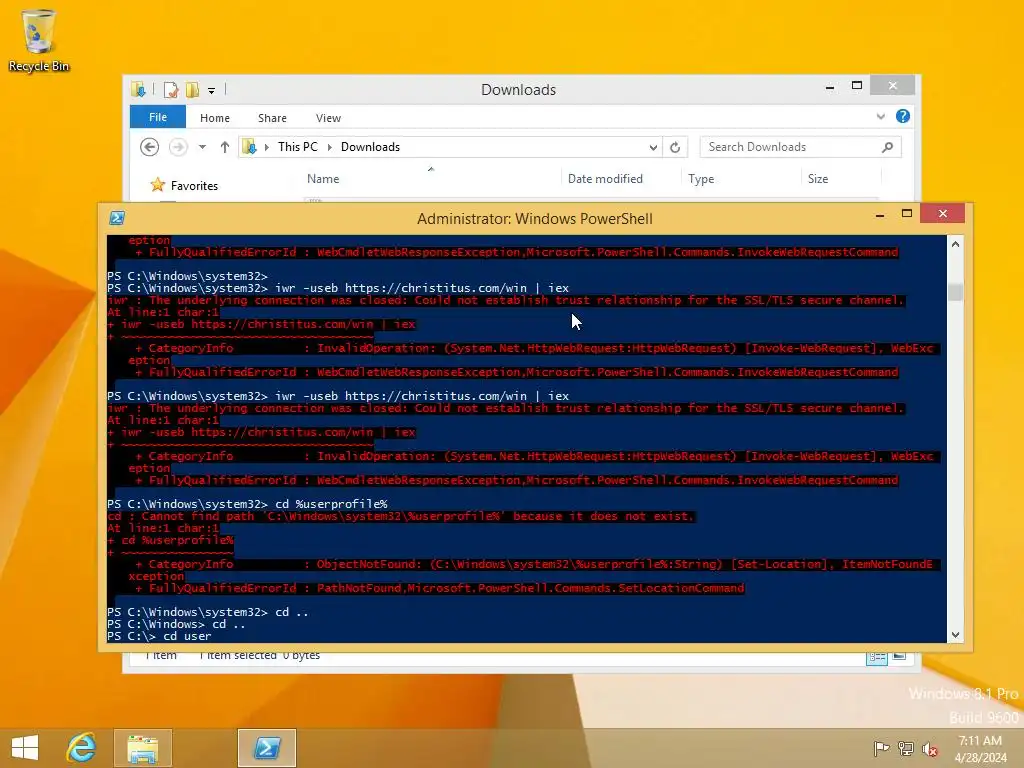This screenshot has height=768, width=1024.
Task: Sort by the Size column header
Action: (818, 179)
